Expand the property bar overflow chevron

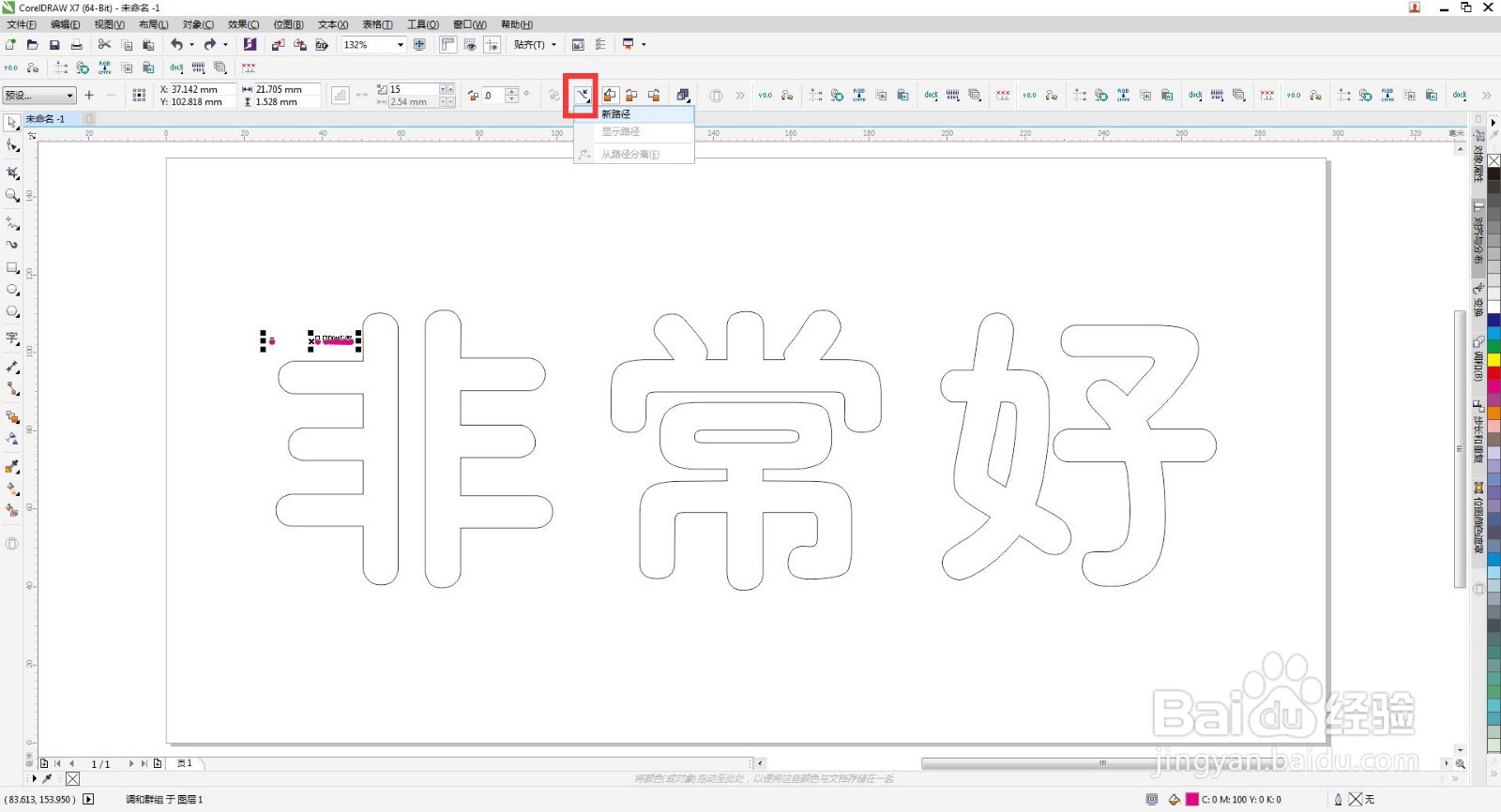[x=1486, y=95]
